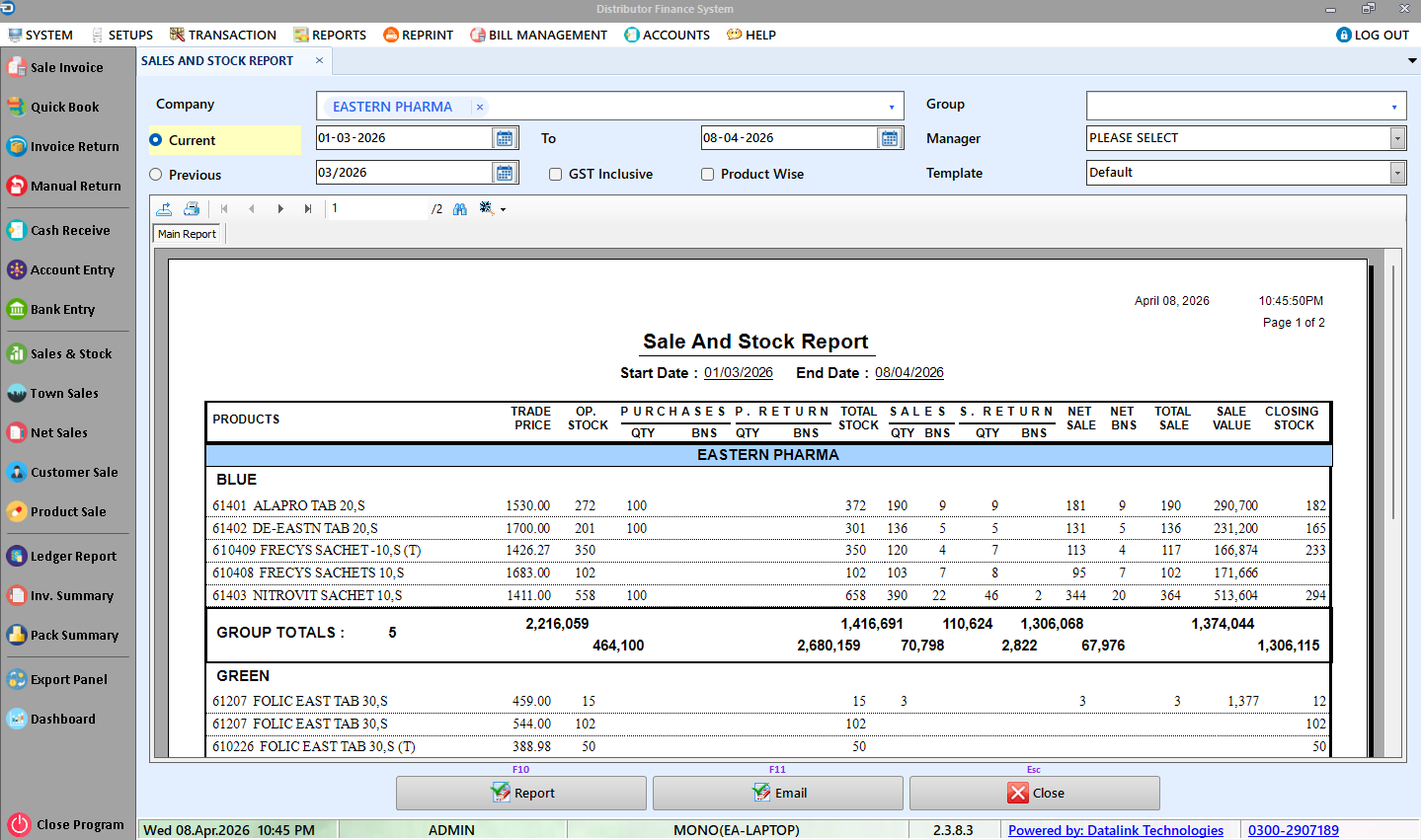
Task: Open the Invoice Return module
Action: pyautogui.click(x=64, y=146)
